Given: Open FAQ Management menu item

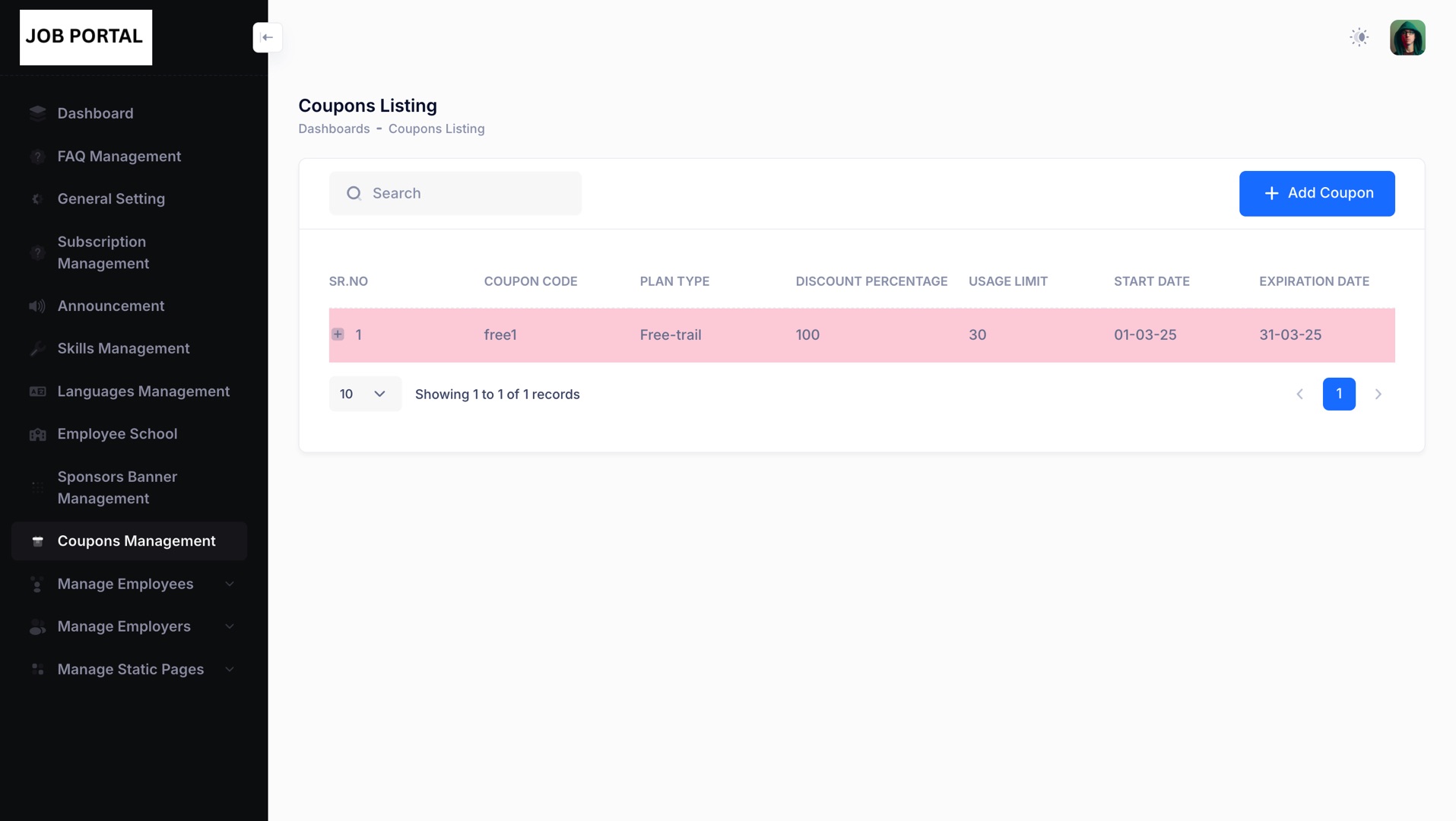Looking at the screenshot, I should (x=119, y=156).
